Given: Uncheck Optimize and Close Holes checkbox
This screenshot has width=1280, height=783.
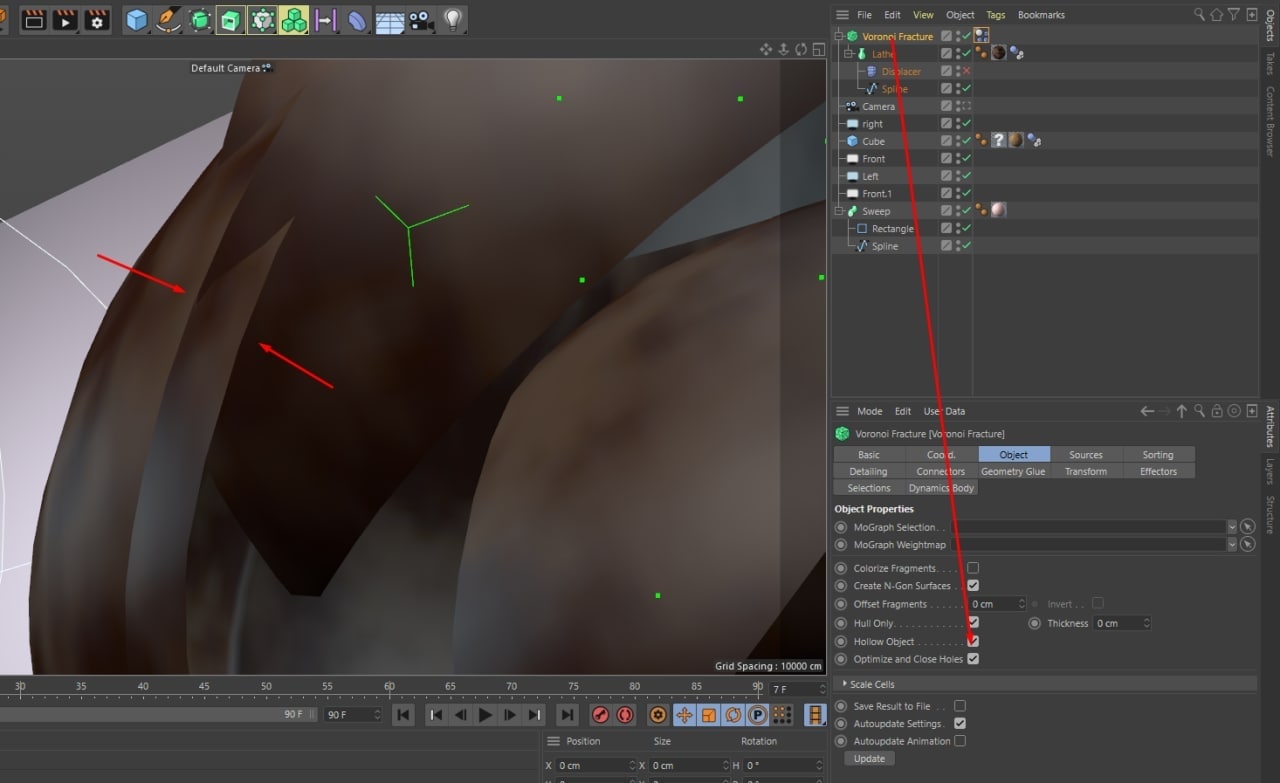Looking at the screenshot, I should 973,659.
